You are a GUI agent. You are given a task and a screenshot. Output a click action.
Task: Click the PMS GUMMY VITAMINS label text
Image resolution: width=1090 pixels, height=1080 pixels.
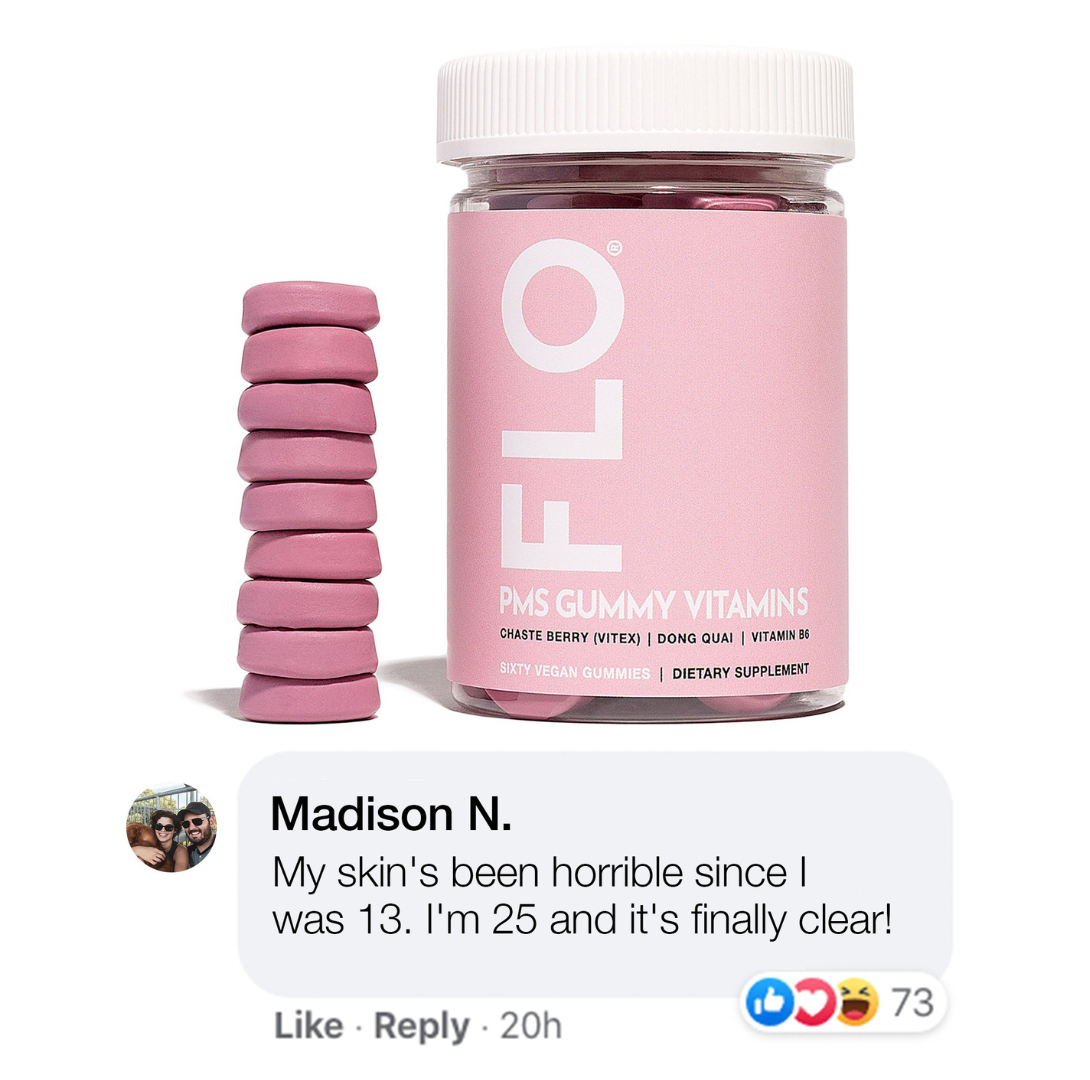click(653, 603)
